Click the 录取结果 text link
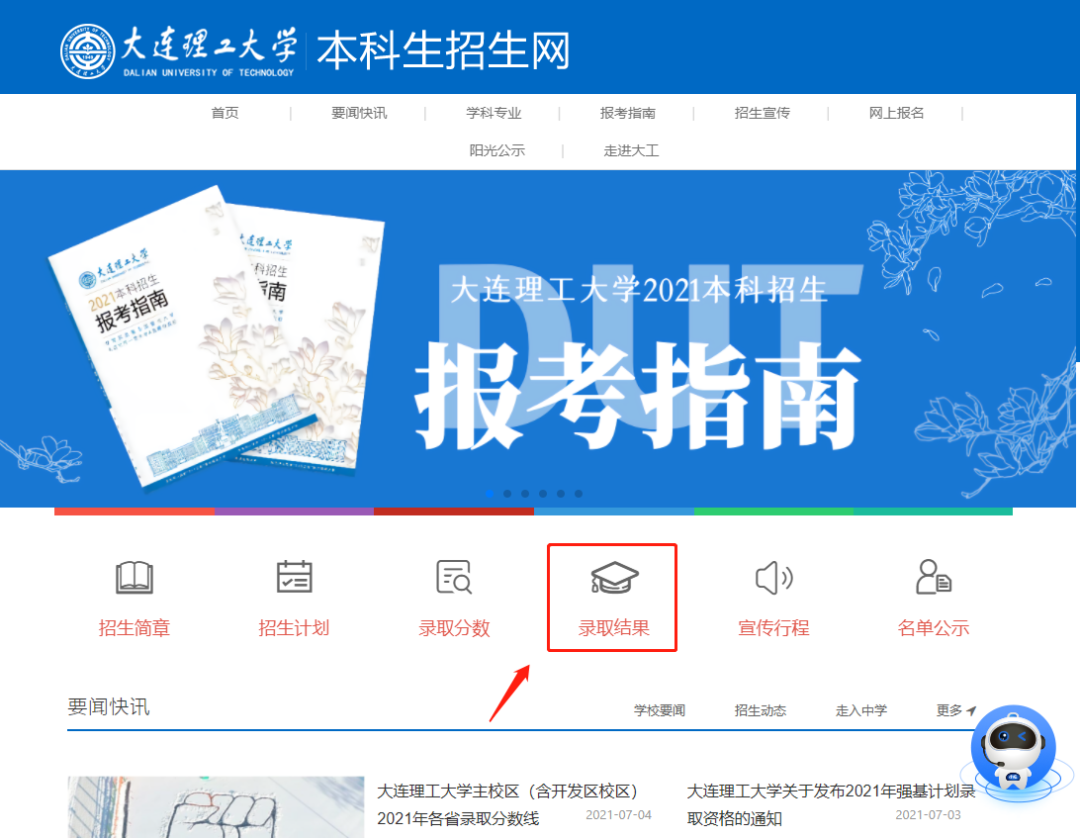The width and height of the screenshot is (1080, 838). click(x=614, y=627)
